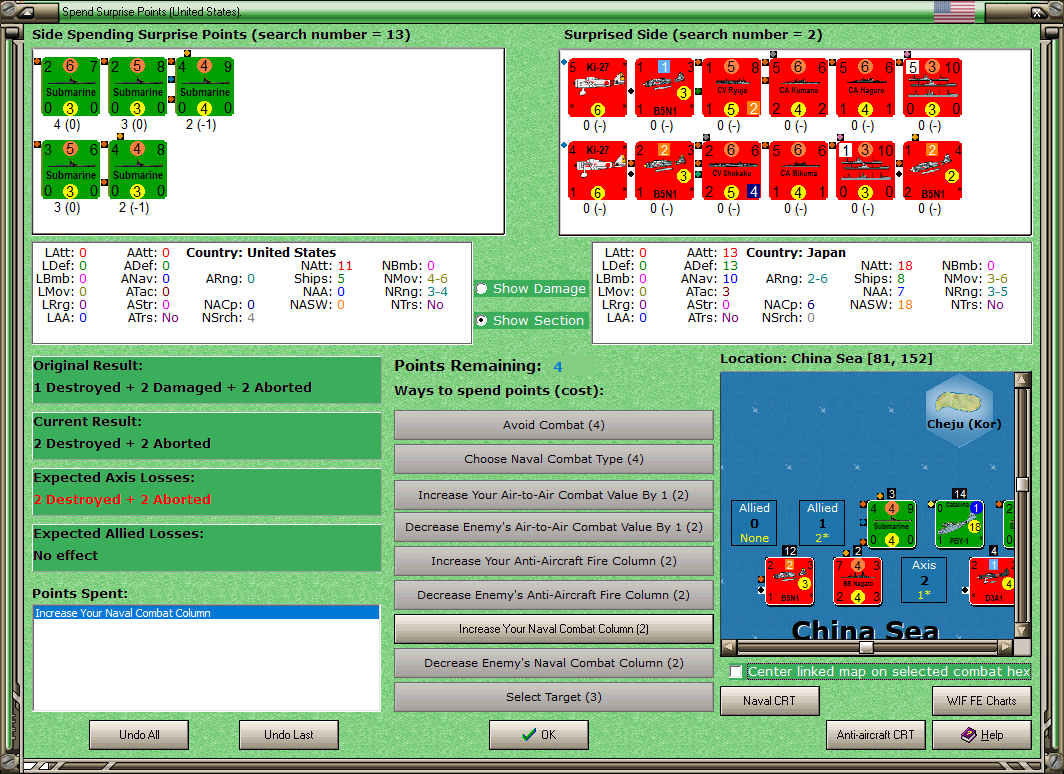Screen dimensions: 1064x774
Task: Click the map vertical scrollbar thumb
Action: (x=1023, y=484)
